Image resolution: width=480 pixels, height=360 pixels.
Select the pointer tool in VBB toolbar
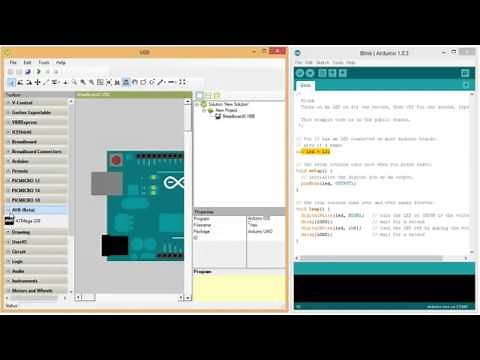click(x=11, y=82)
